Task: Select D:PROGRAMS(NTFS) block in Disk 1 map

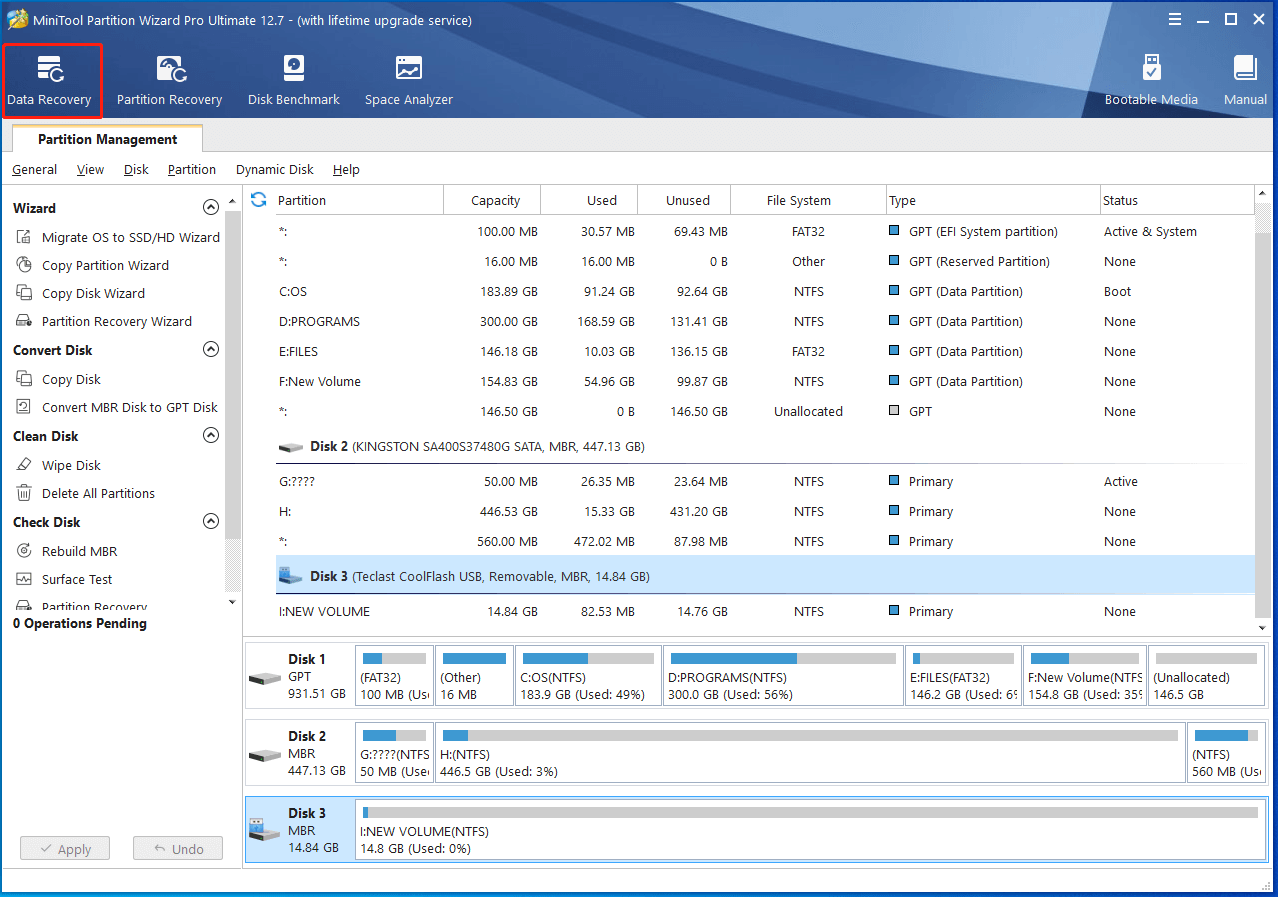Action: [x=782, y=676]
